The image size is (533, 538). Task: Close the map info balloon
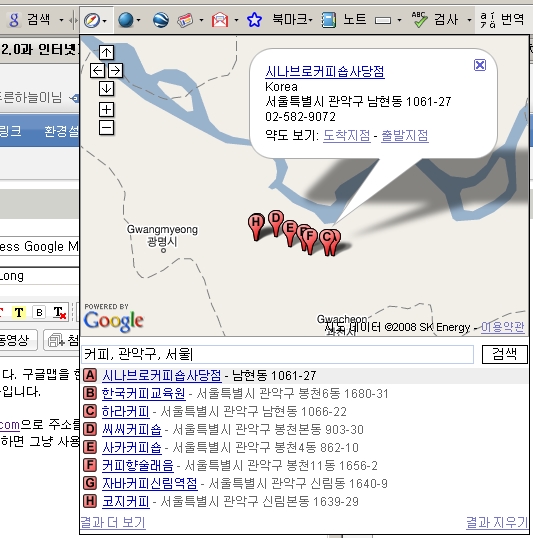pyautogui.click(x=480, y=65)
